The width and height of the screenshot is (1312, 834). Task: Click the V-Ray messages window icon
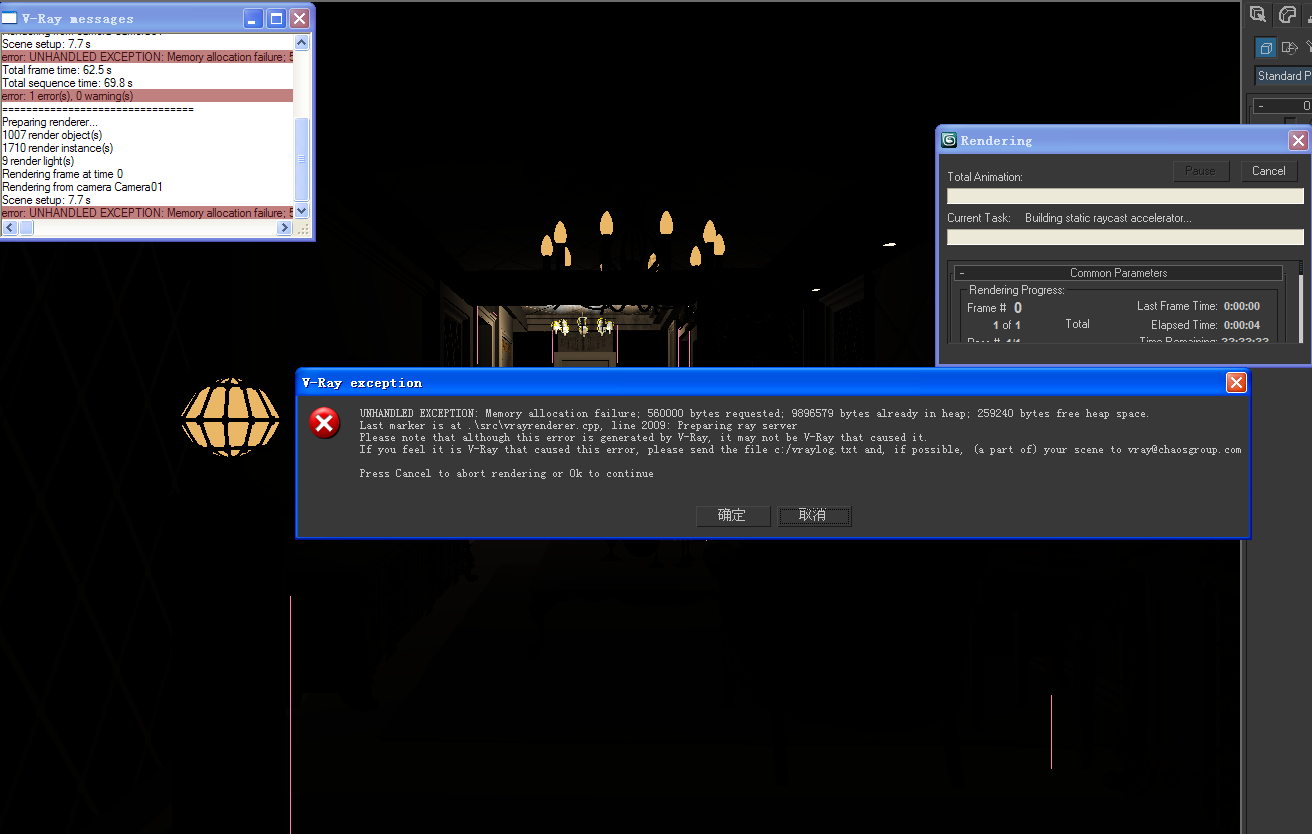pyautogui.click(x=10, y=18)
